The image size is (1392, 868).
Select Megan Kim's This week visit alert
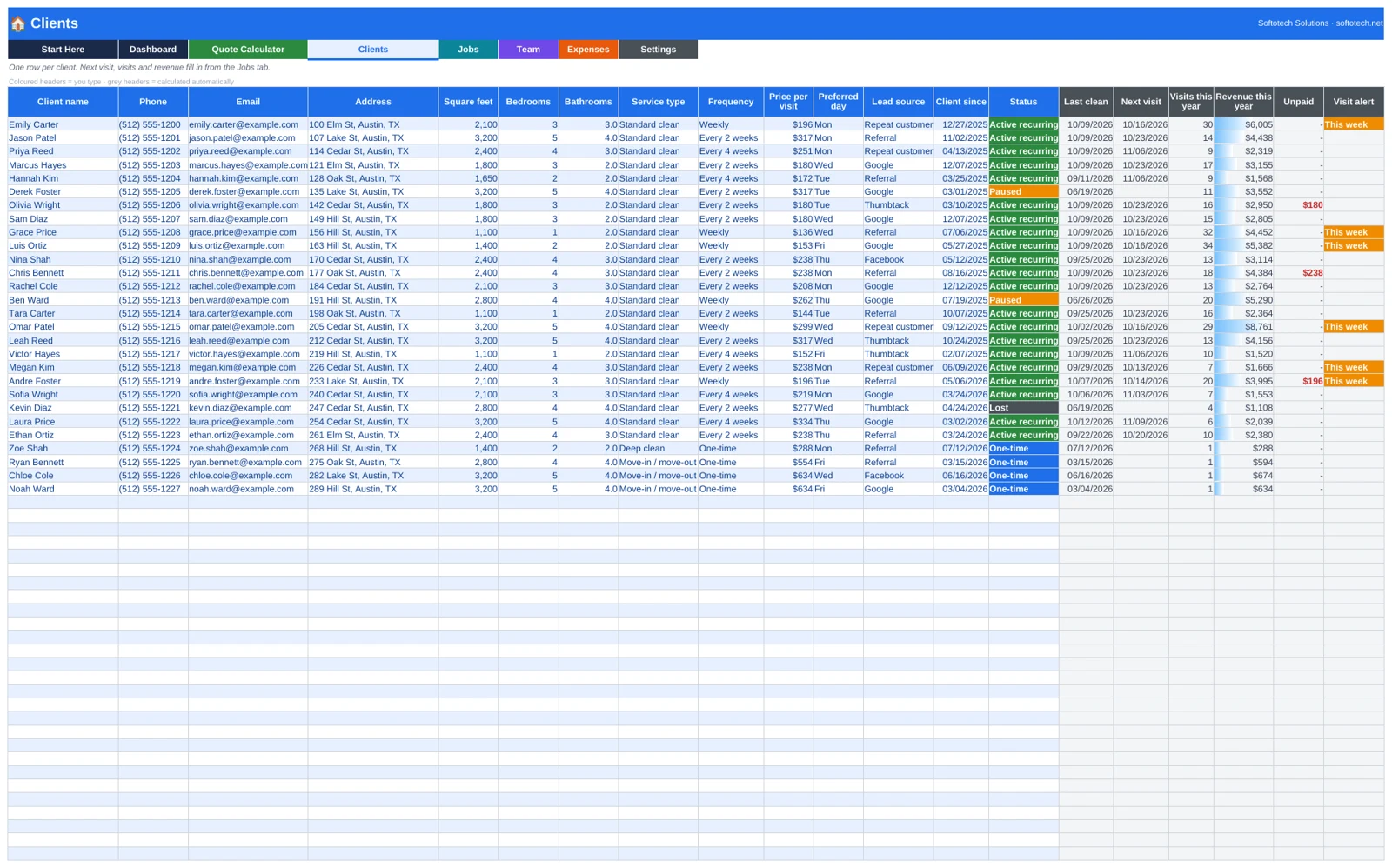click(1354, 368)
